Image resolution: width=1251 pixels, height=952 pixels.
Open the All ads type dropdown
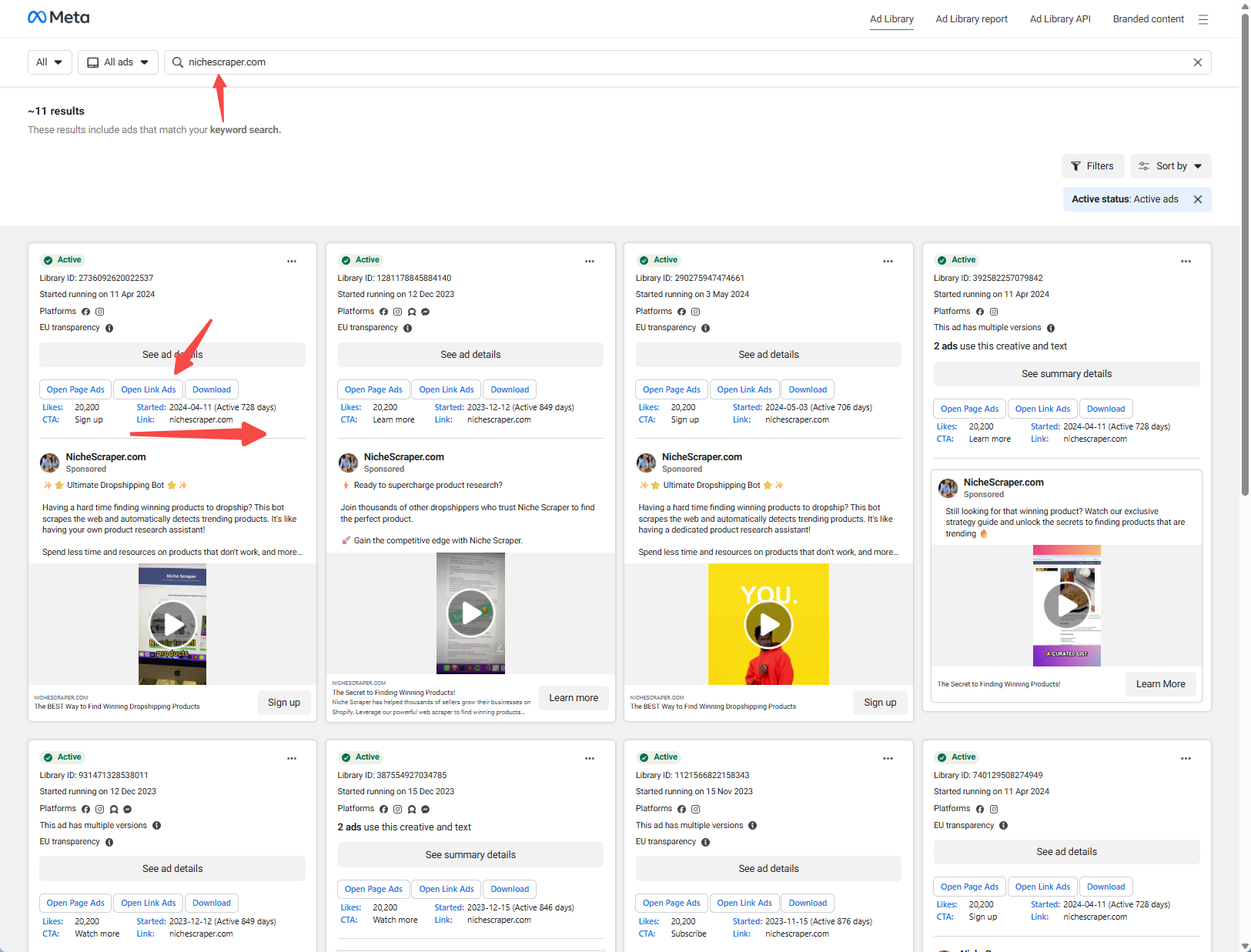pos(118,62)
